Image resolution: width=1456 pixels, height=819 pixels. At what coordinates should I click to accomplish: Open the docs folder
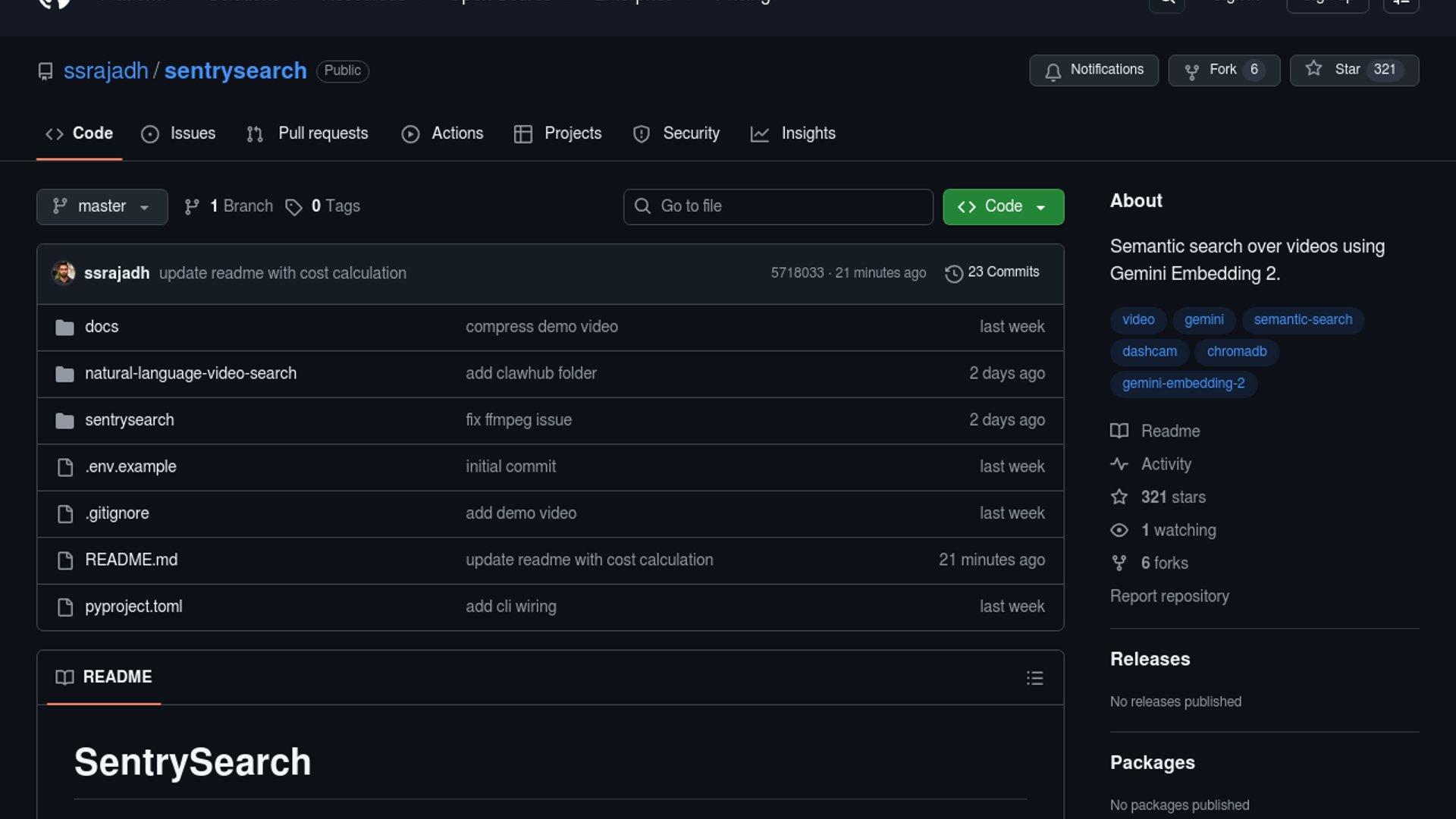[x=102, y=327]
